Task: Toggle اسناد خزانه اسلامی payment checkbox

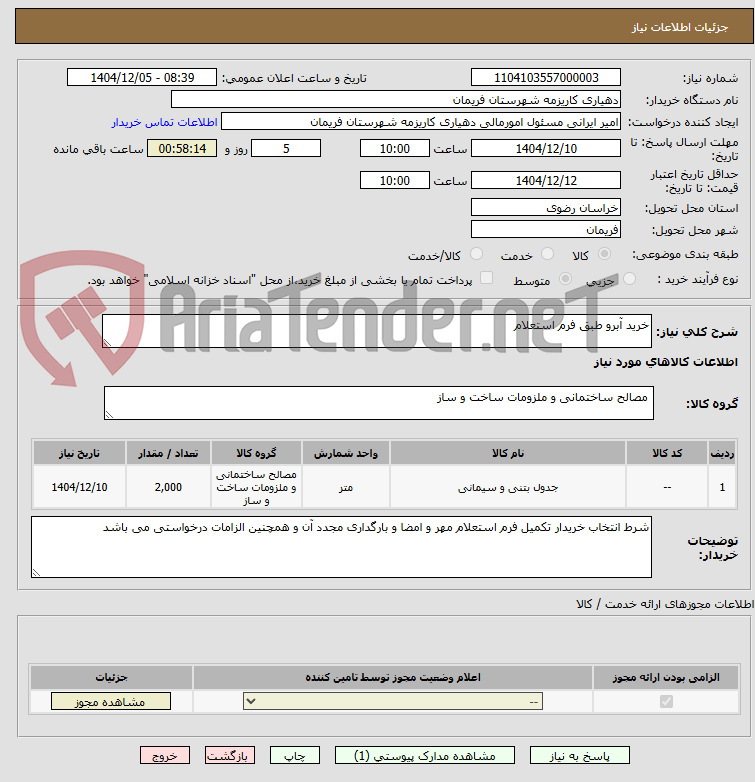Action: point(486,278)
